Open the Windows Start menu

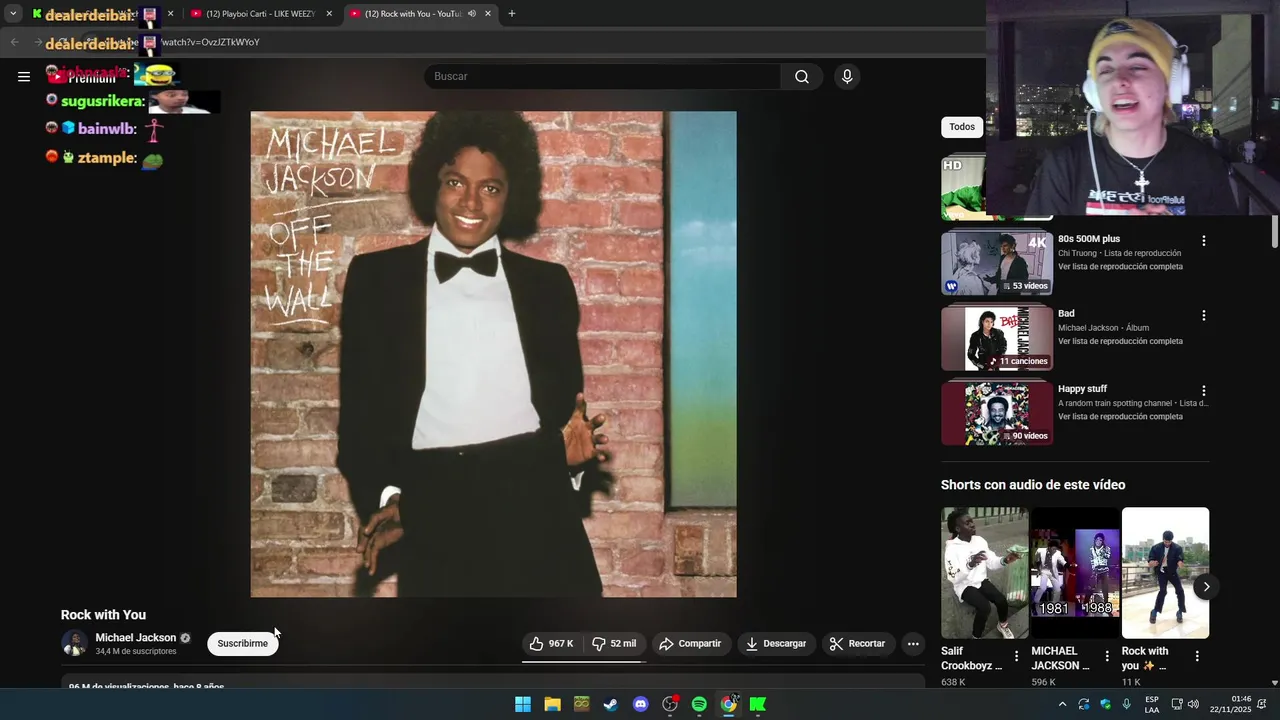[523, 704]
